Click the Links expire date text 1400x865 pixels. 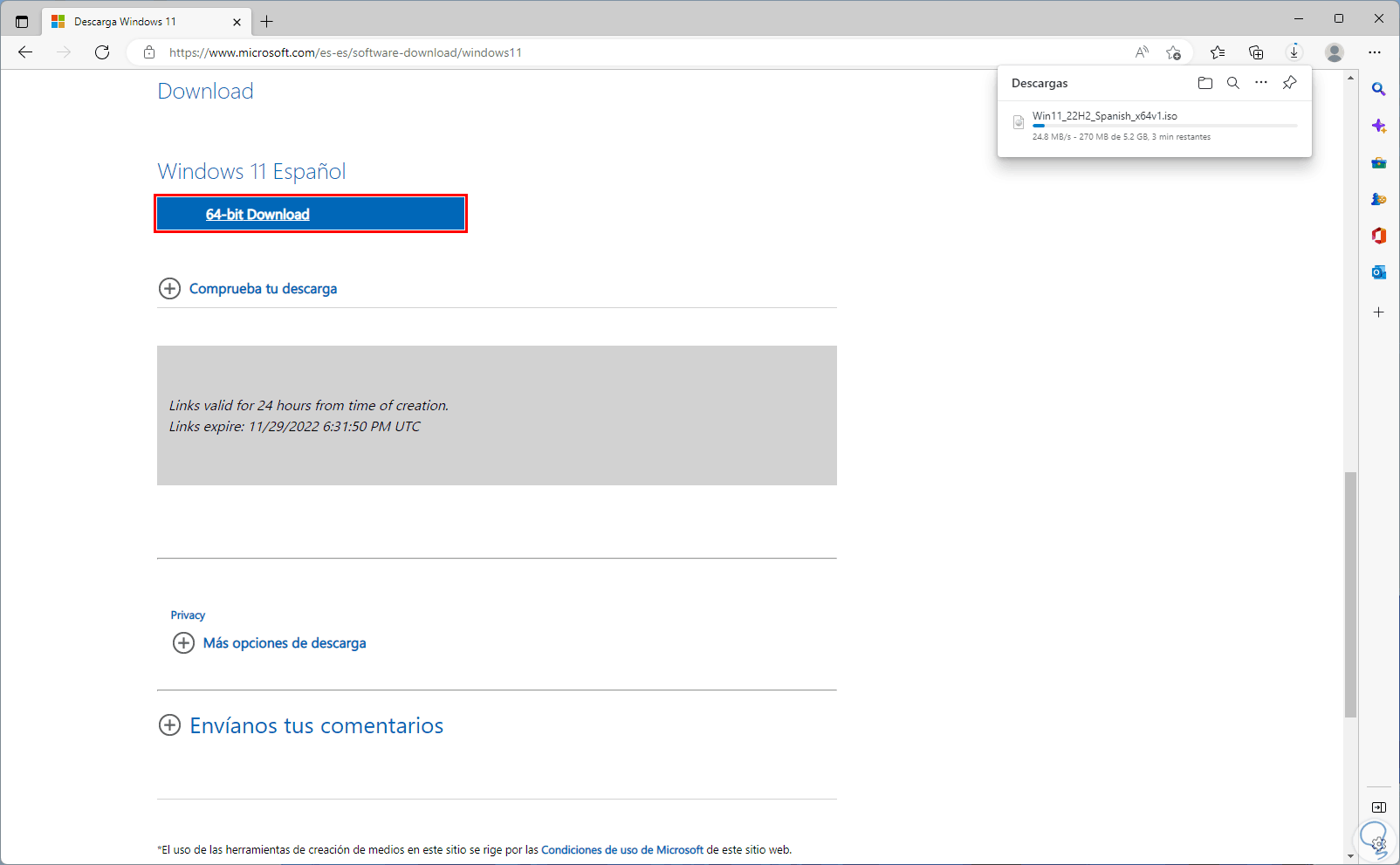click(x=294, y=427)
